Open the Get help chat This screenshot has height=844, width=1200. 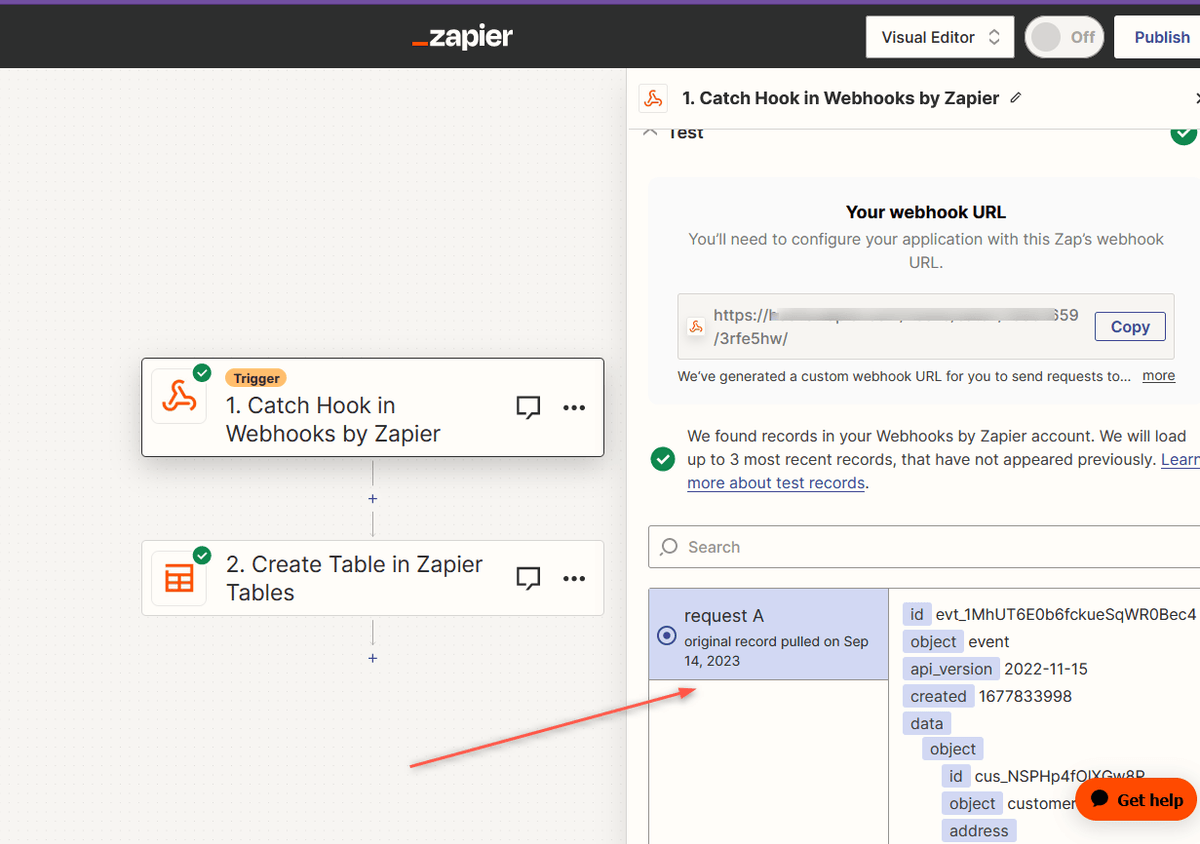tap(1136, 800)
